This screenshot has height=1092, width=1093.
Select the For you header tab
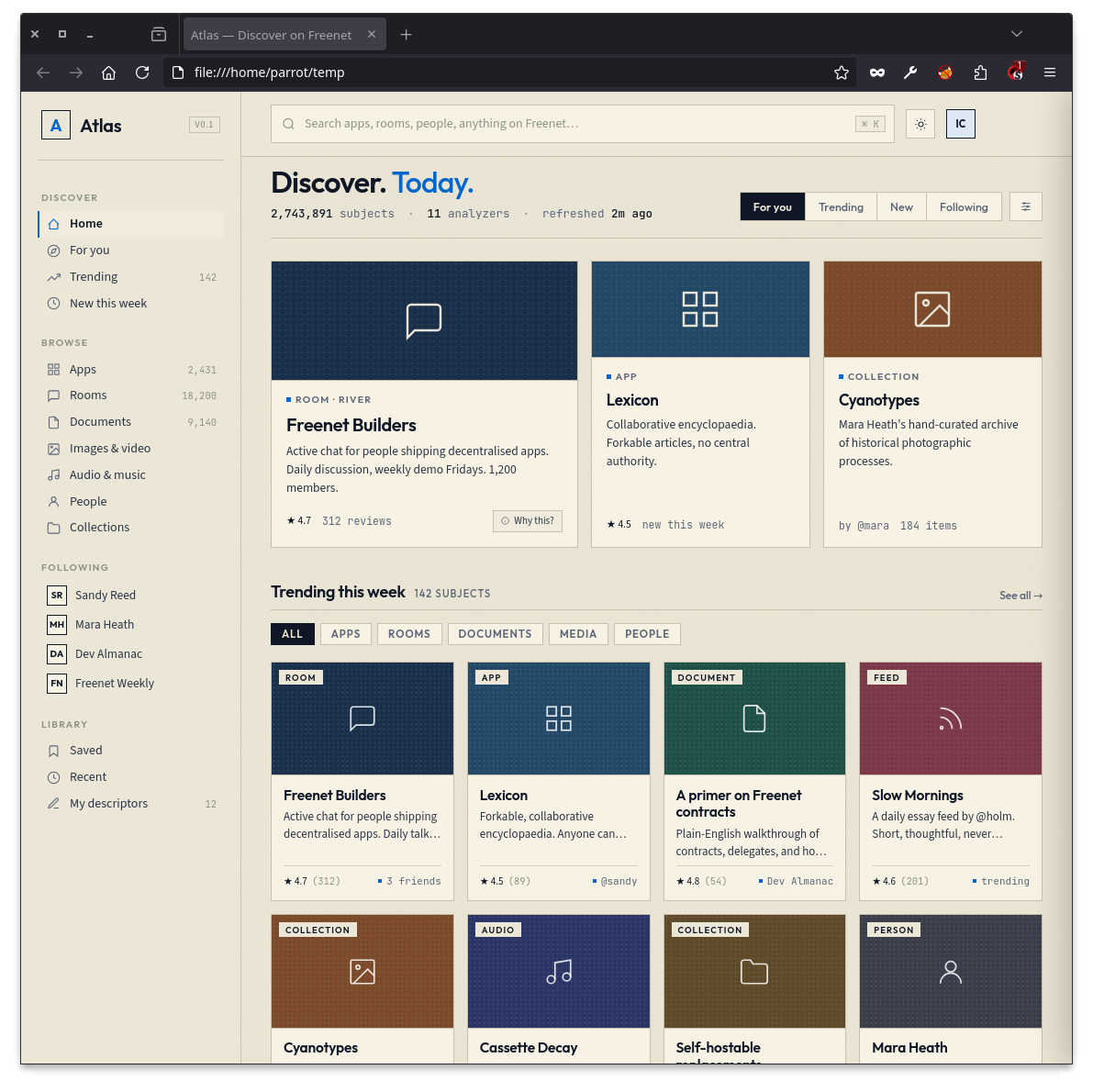pos(773,207)
